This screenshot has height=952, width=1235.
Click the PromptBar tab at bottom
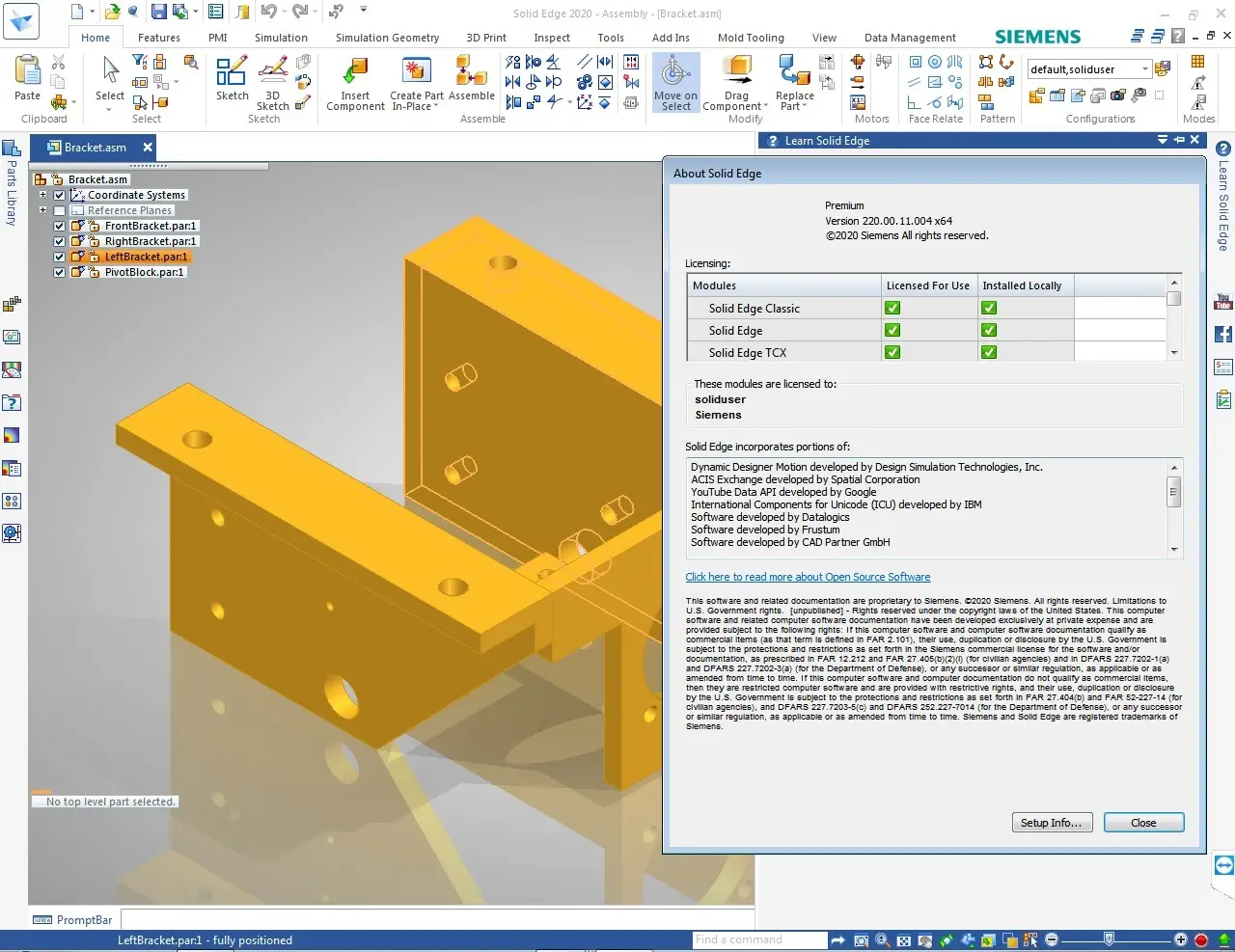tap(73, 919)
